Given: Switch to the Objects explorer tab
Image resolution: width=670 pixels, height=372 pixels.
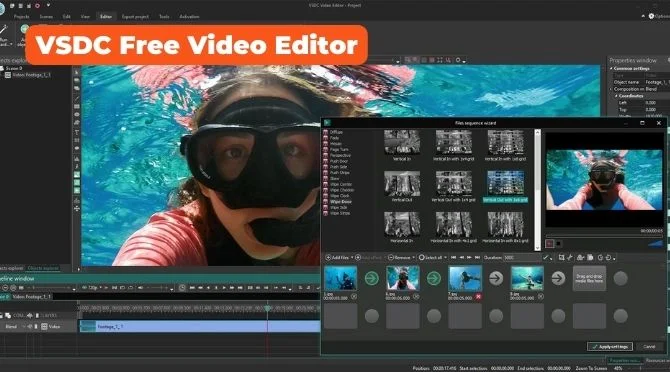Looking at the screenshot, I should pos(43,268).
